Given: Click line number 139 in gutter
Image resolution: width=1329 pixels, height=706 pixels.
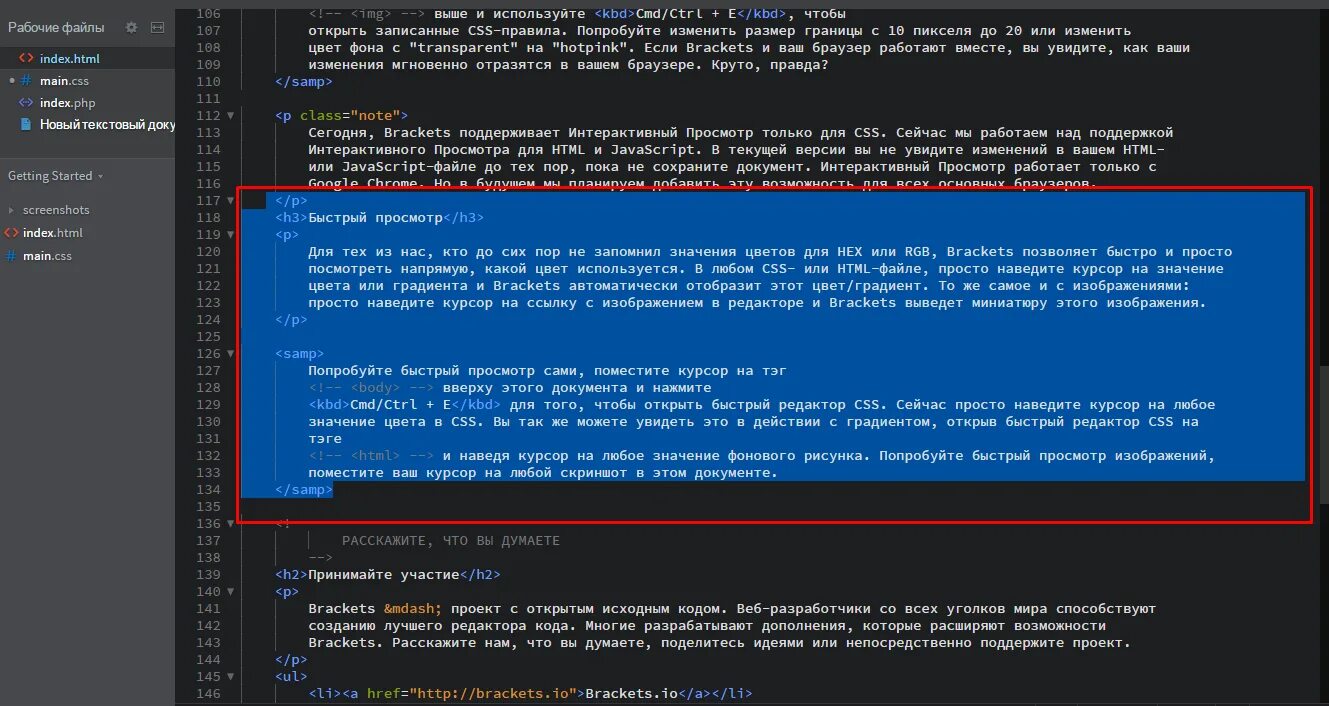Looking at the screenshot, I should tap(207, 575).
